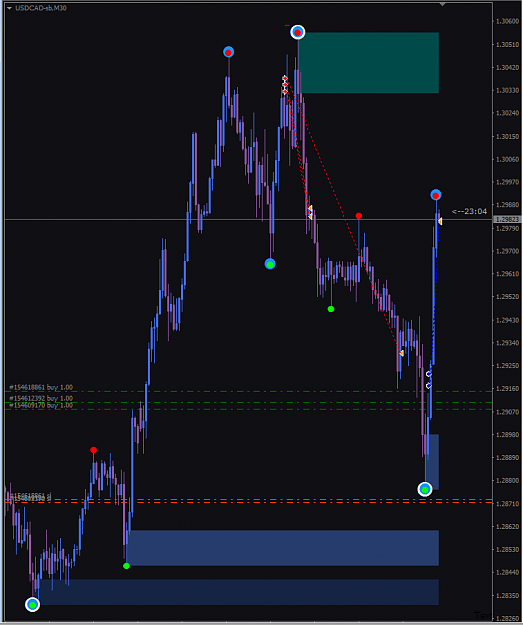Screen dimensions: 523x625
Task: Click the white-ringed green marker under the small blue box
Action: pyautogui.click(x=425, y=489)
